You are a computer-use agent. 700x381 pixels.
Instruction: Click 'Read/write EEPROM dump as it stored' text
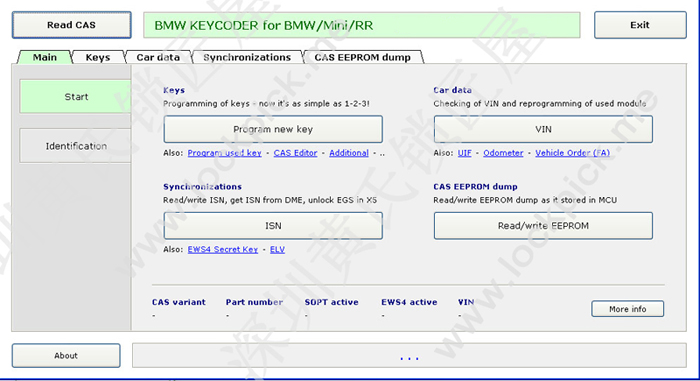pyautogui.click(x=525, y=200)
